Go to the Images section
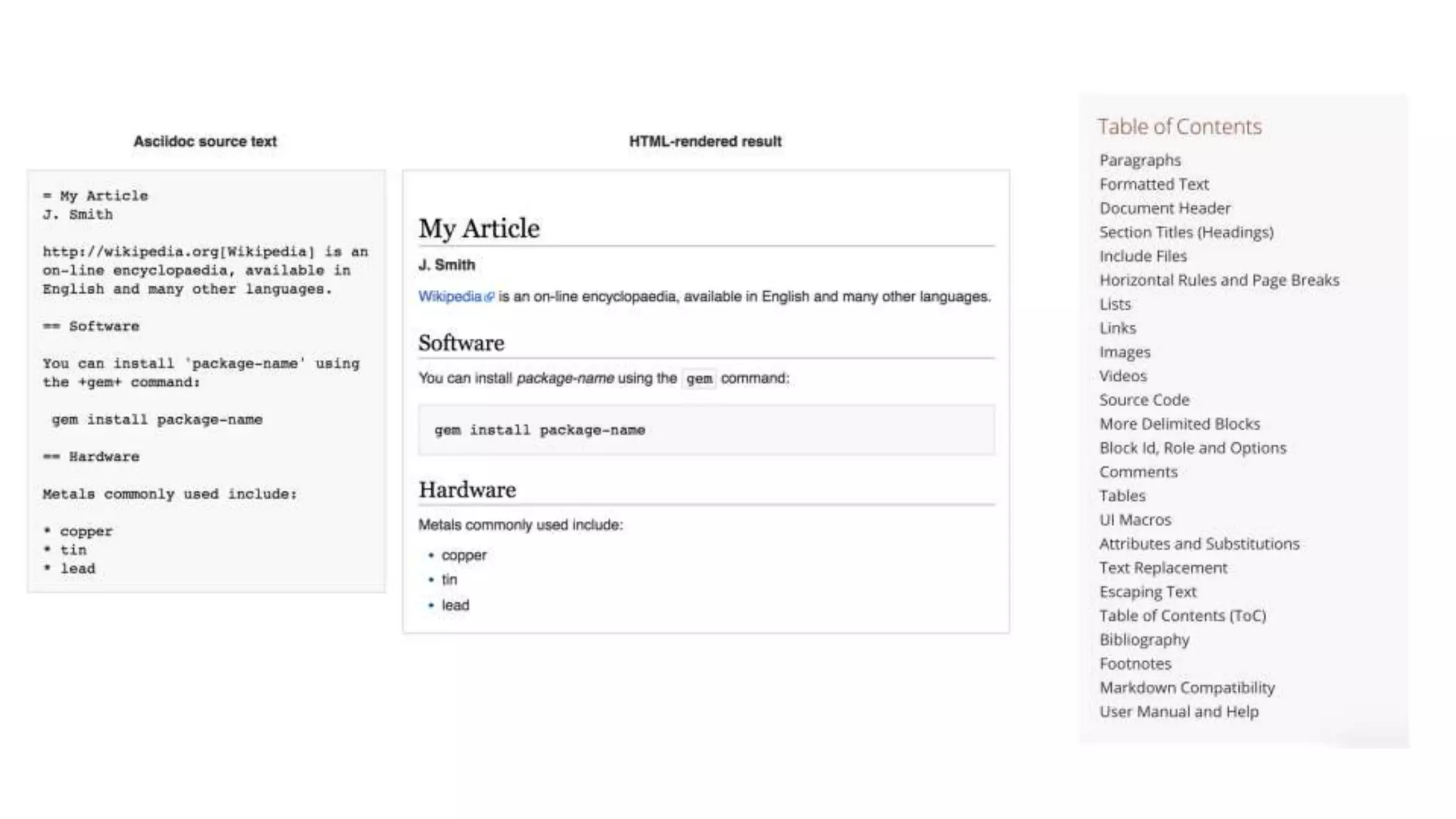 (x=1124, y=352)
